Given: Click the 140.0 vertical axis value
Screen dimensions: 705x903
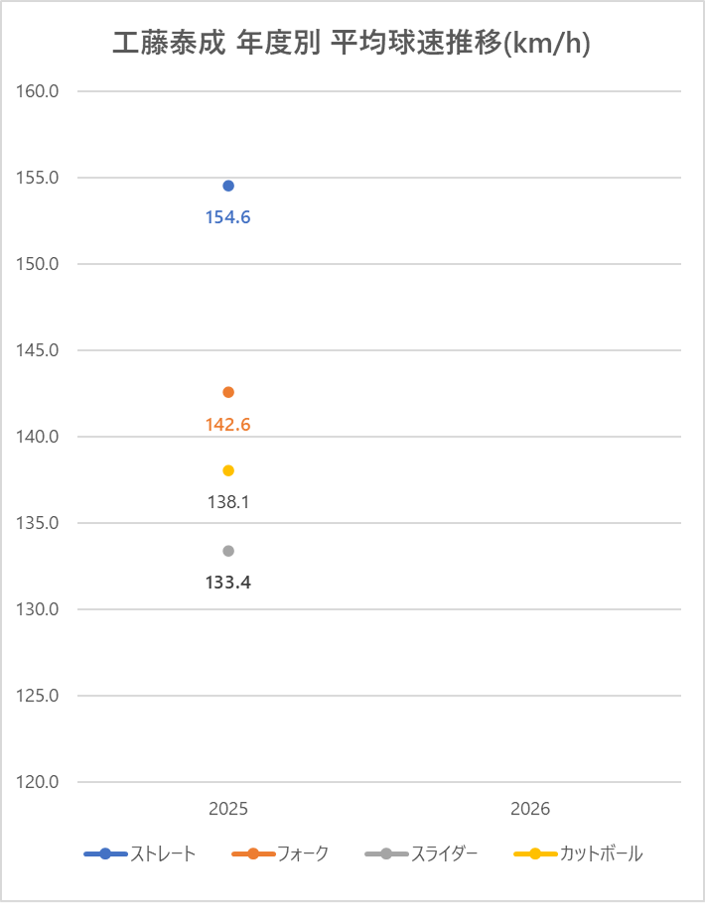Looking at the screenshot, I should click(x=39, y=437).
